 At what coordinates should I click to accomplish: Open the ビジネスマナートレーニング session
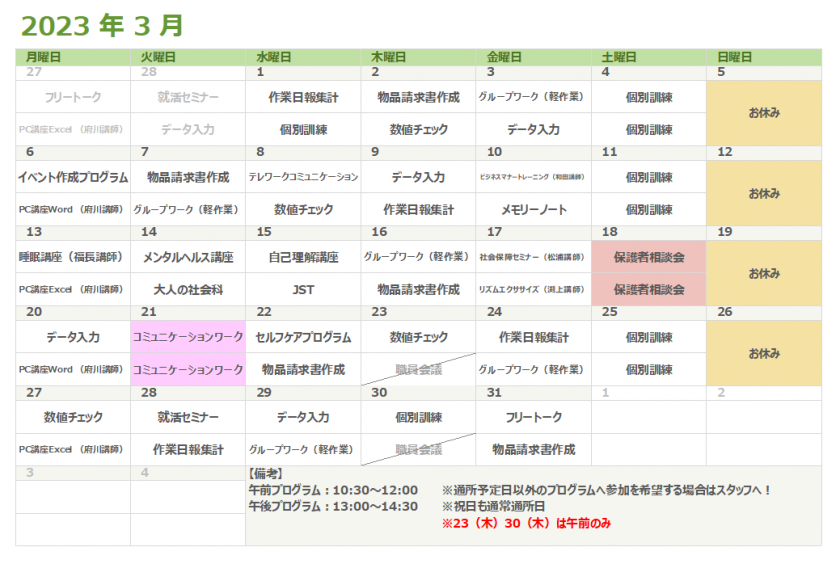pyautogui.click(x=532, y=177)
